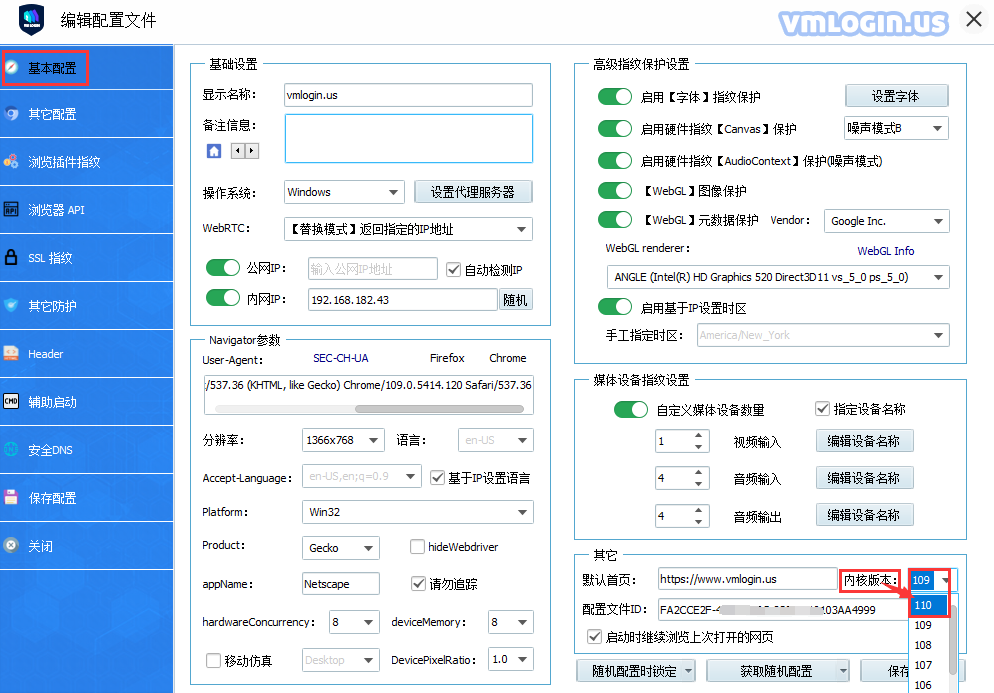Click the 设置代理服务器 button
994x693 pixels.
pos(473,192)
